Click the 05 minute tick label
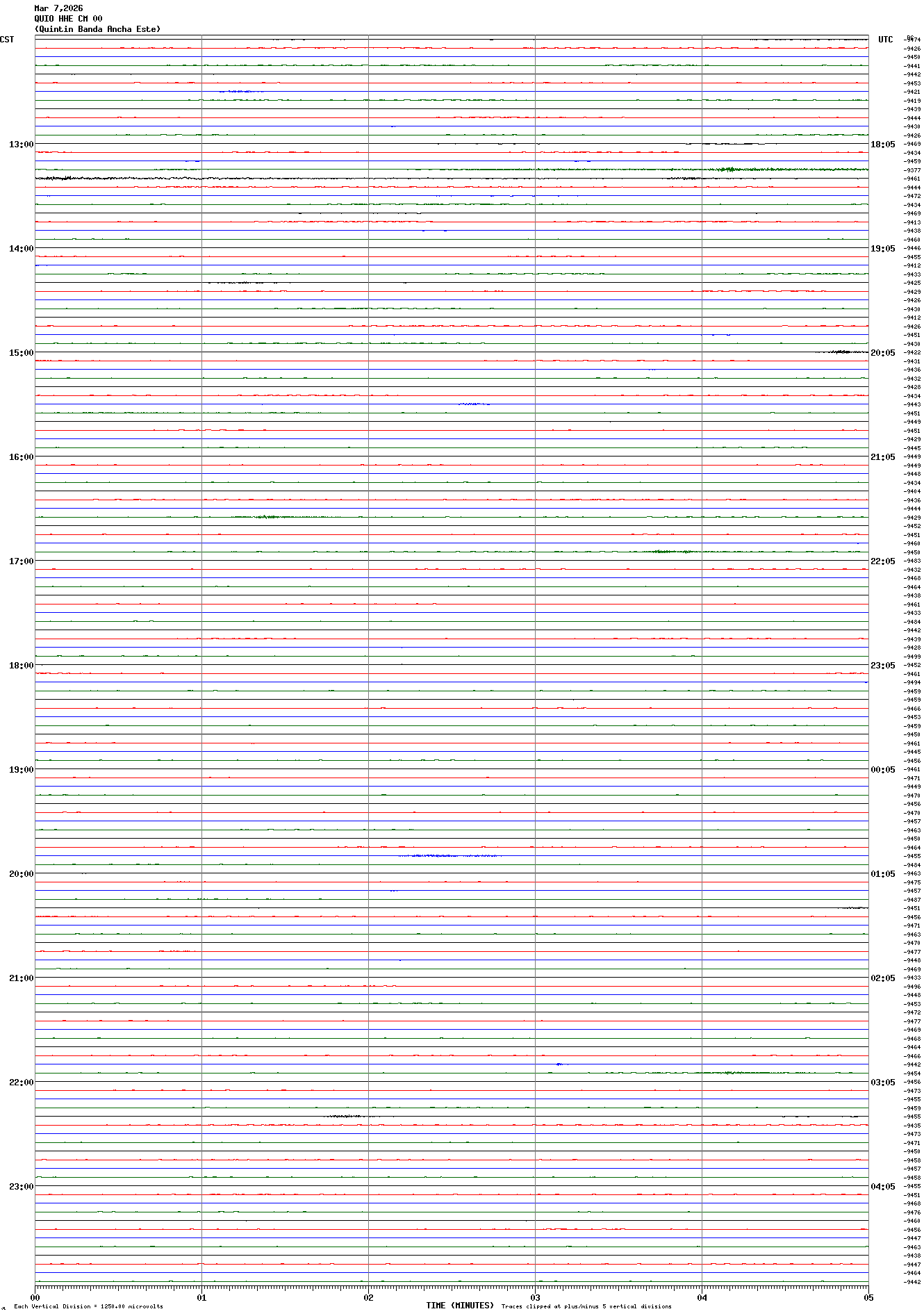This screenshot has width=924, height=1316. coord(868,1297)
